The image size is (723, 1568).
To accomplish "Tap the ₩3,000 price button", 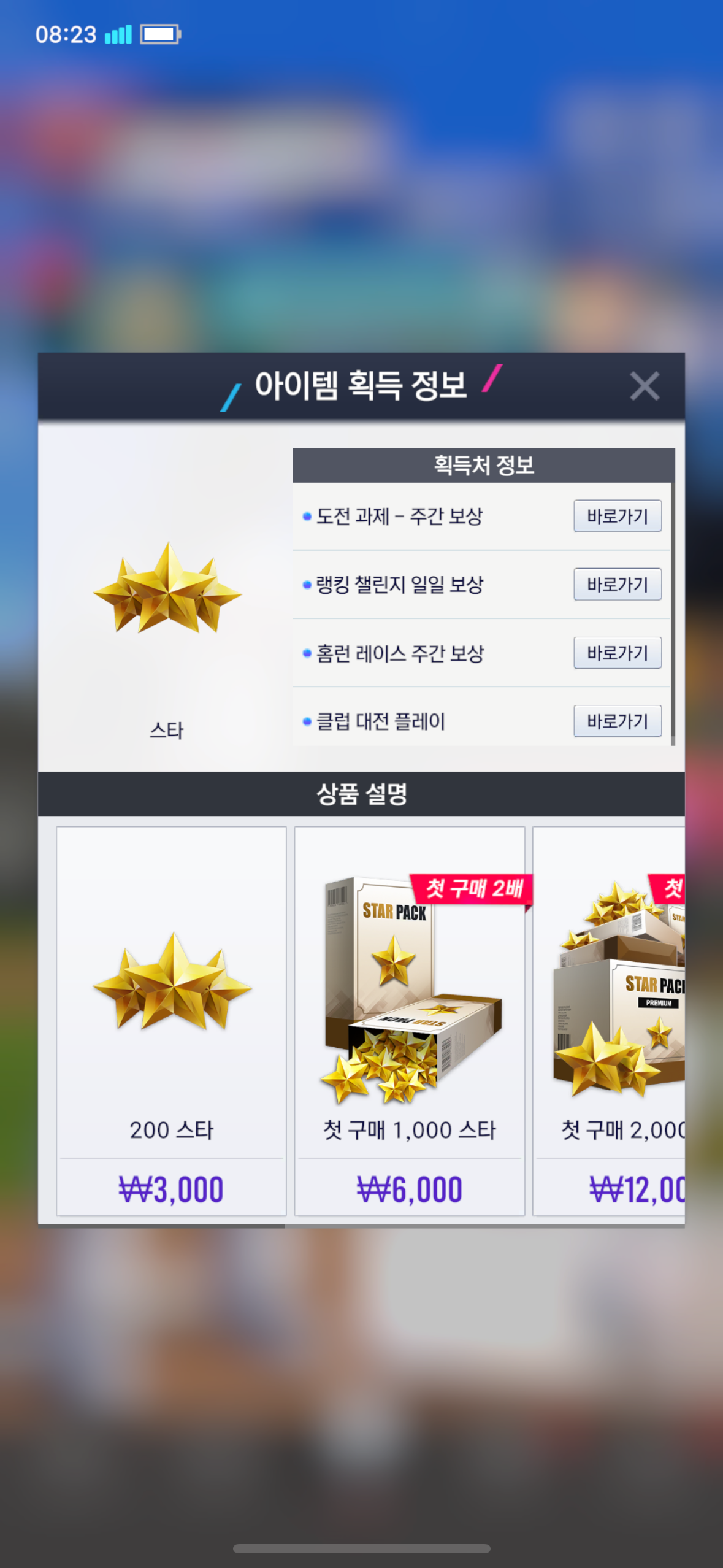I will click(x=171, y=1189).
